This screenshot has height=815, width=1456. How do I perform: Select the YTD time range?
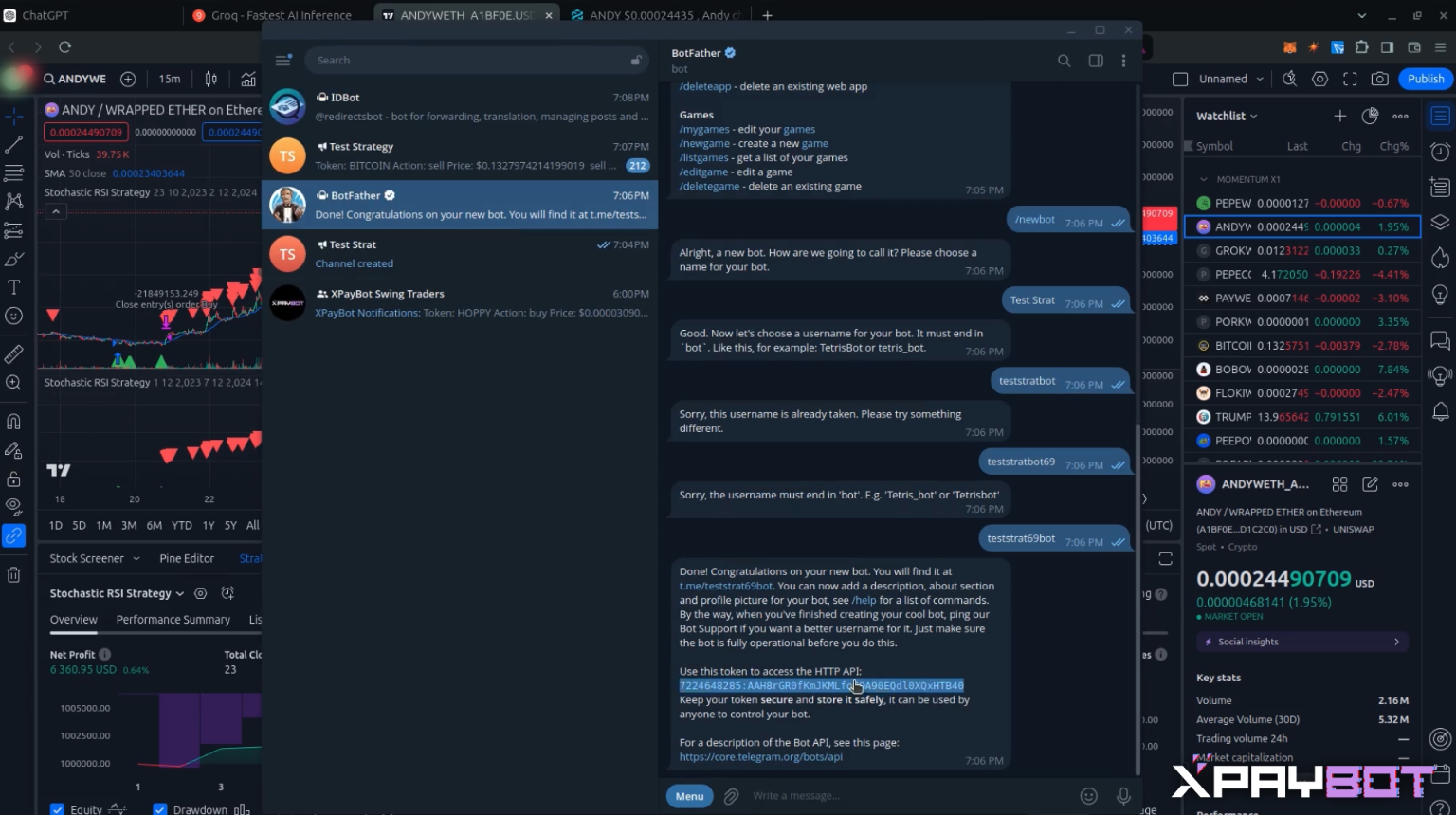click(181, 525)
